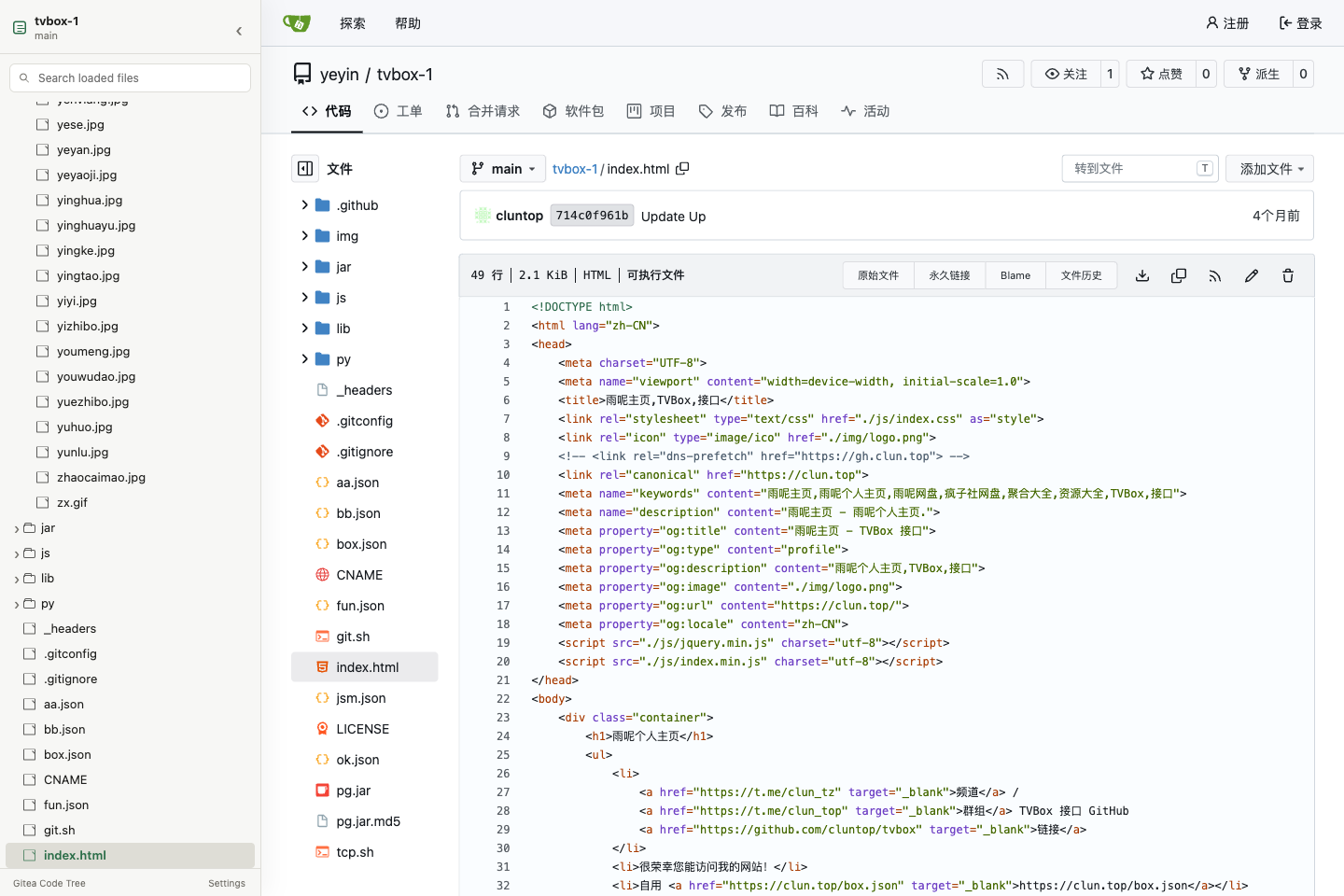Copy file content to clipboard

[1179, 275]
